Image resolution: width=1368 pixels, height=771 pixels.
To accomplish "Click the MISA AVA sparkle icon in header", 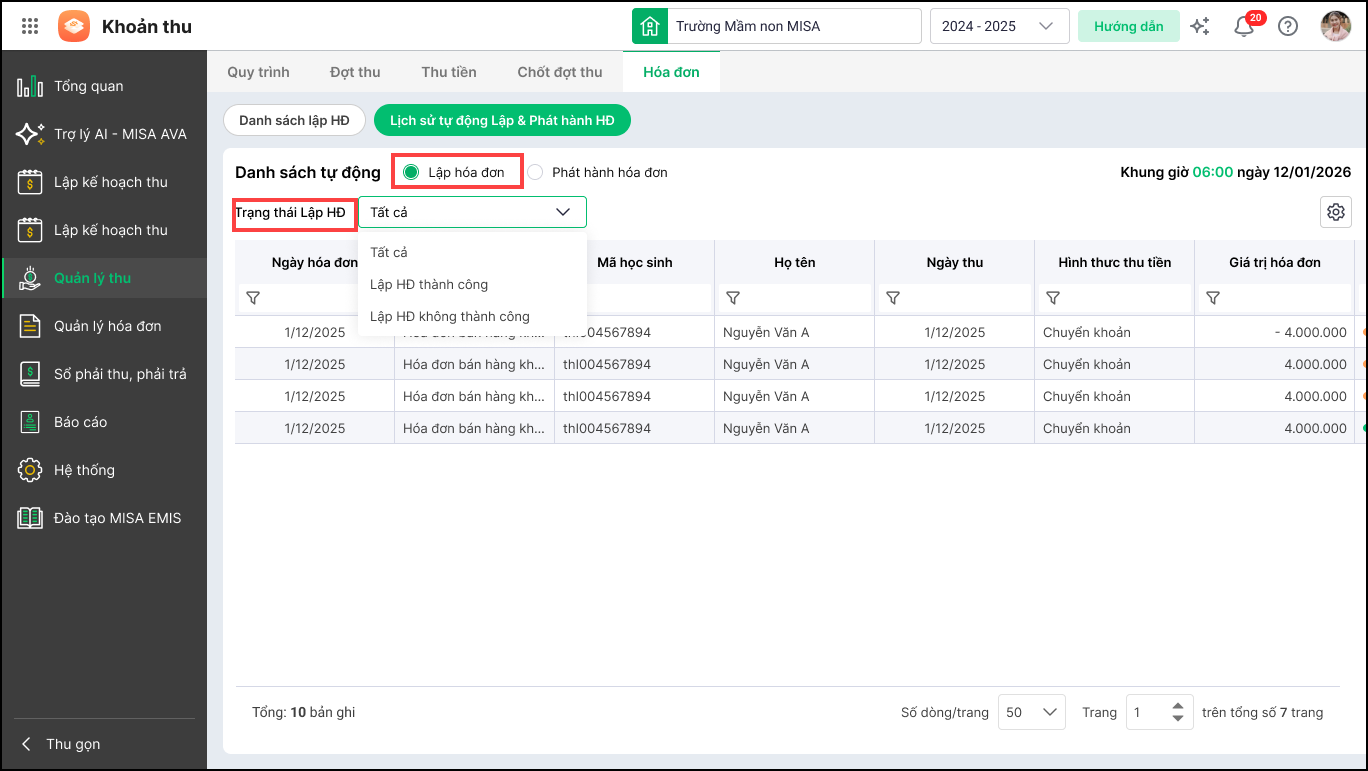I will click(1200, 27).
